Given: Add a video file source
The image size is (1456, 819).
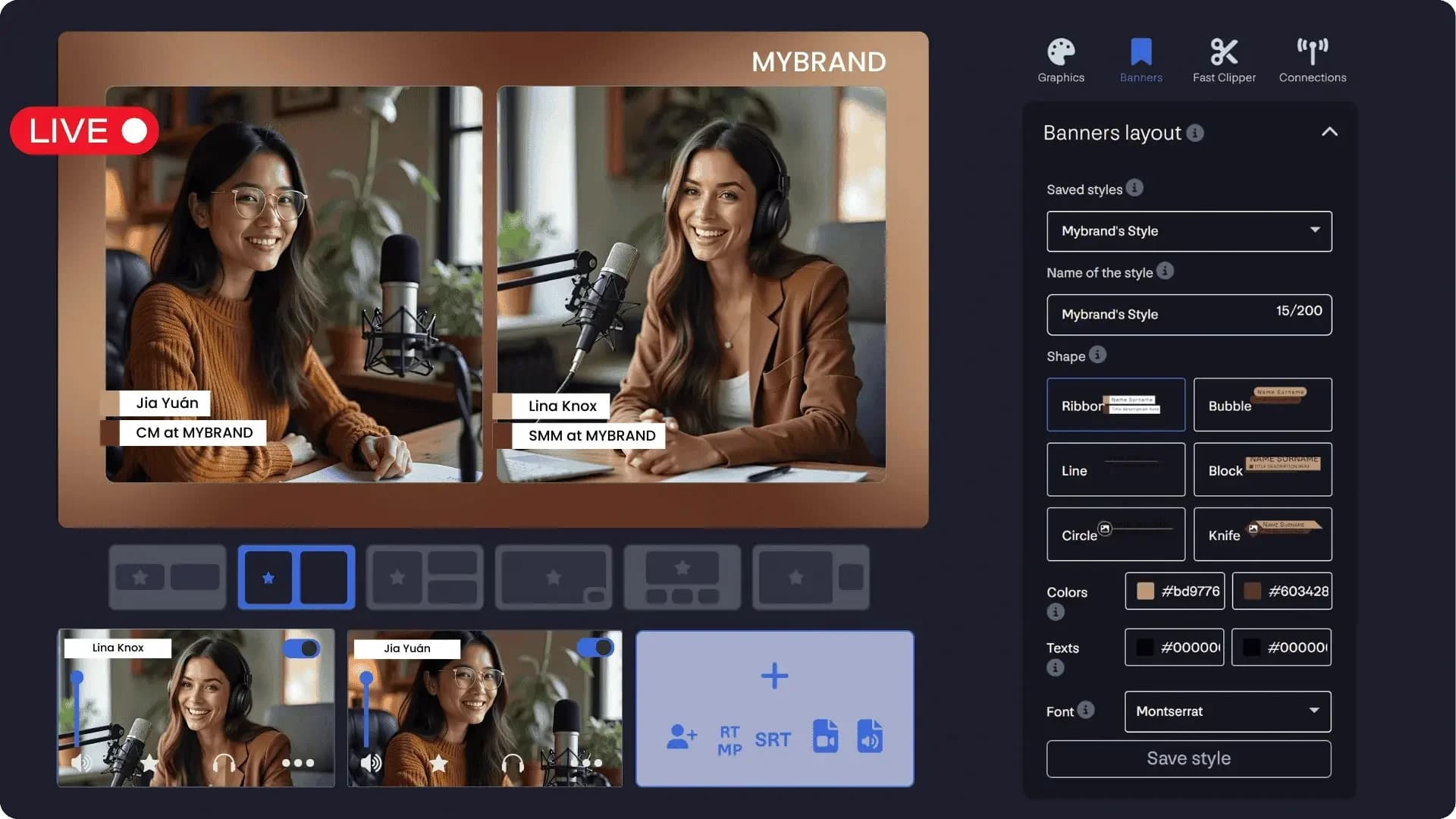Looking at the screenshot, I should click(825, 736).
